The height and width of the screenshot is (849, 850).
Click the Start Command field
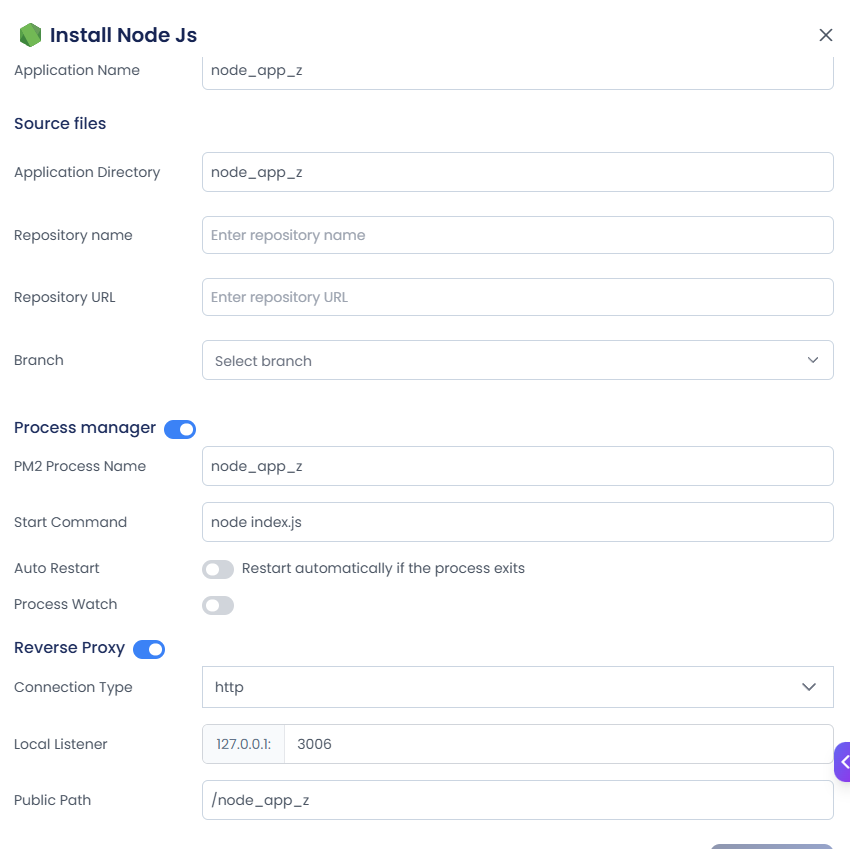[x=518, y=522]
